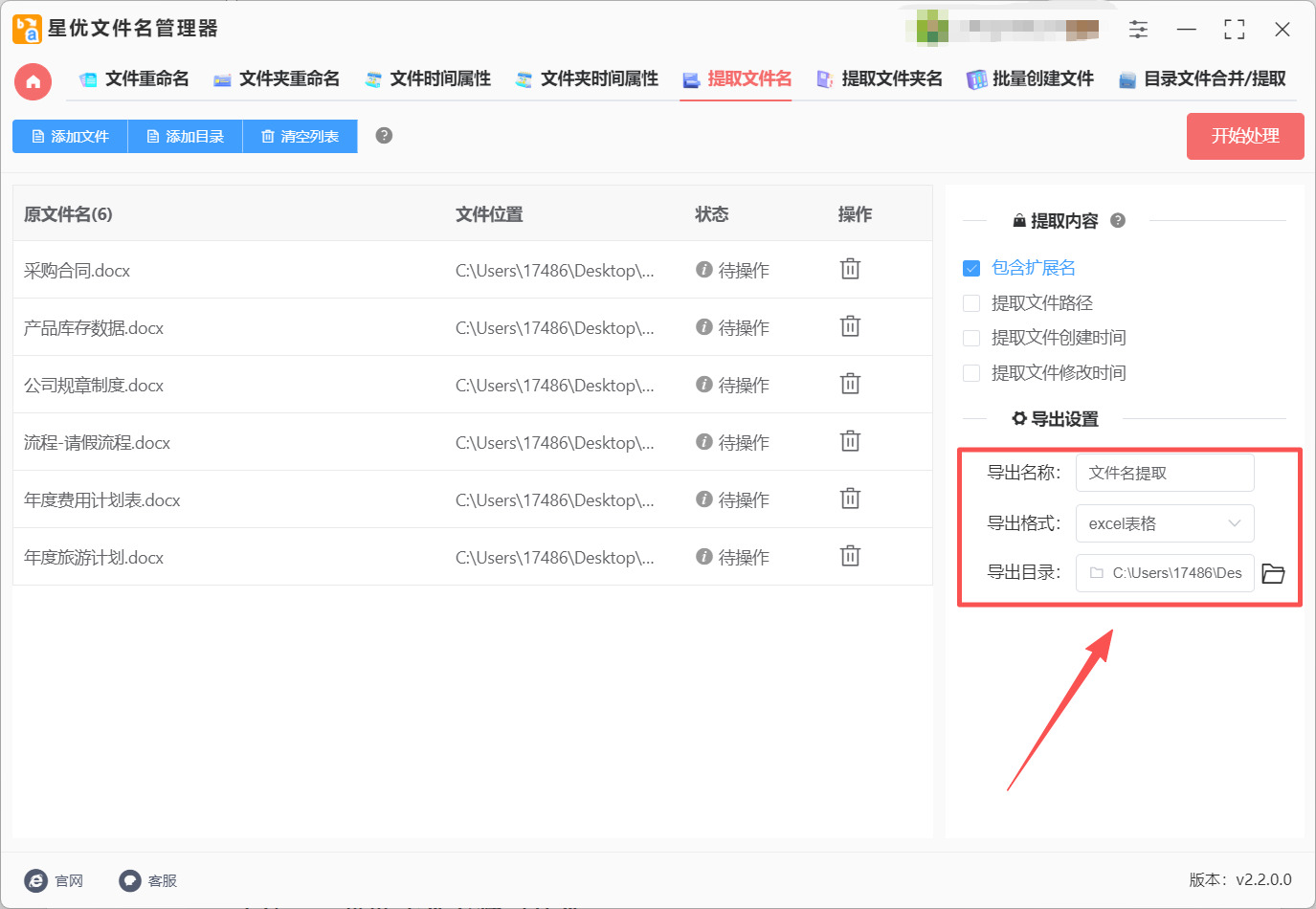Click the red home icon button
This screenshot has height=909, width=1316.
coord(33,81)
